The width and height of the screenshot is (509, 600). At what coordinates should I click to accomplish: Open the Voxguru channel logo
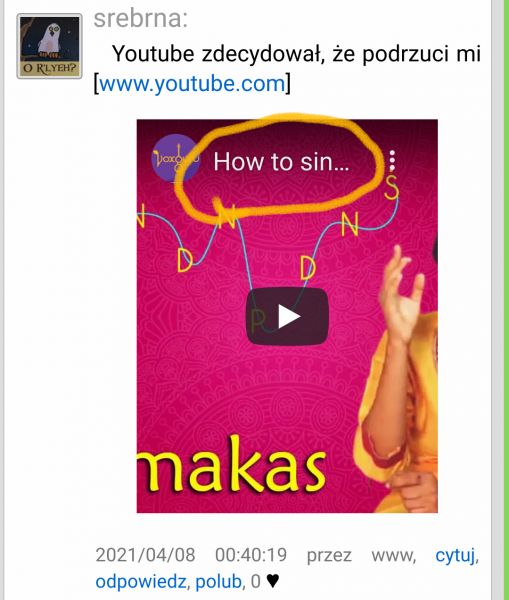pyautogui.click(x=176, y=158)
